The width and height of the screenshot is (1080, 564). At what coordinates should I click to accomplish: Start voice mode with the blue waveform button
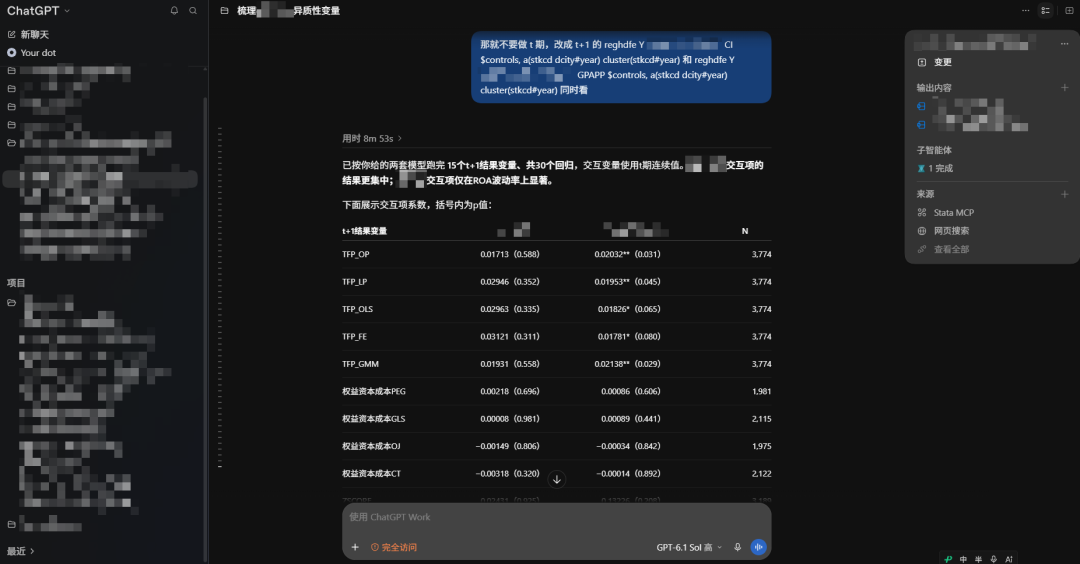pos(758,547)
